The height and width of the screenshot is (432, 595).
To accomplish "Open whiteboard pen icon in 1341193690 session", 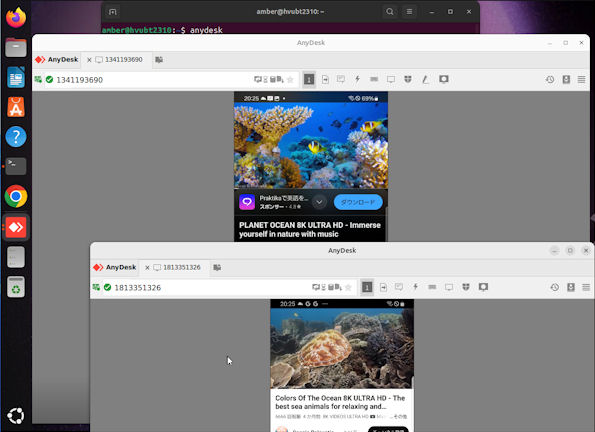I will click(425, 79).
